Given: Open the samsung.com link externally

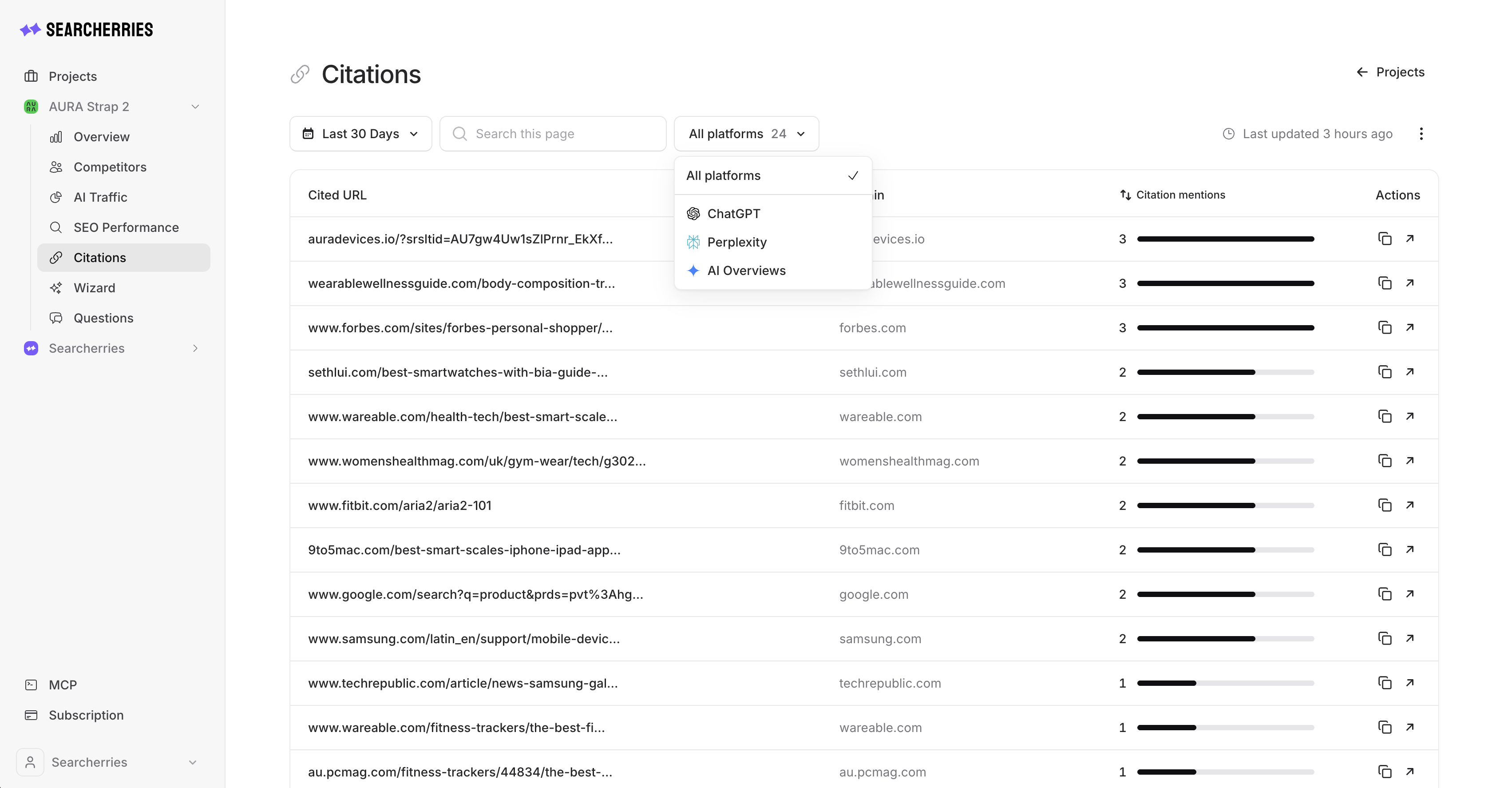Looking at the screenshot, I should (x=1410, y=638).
